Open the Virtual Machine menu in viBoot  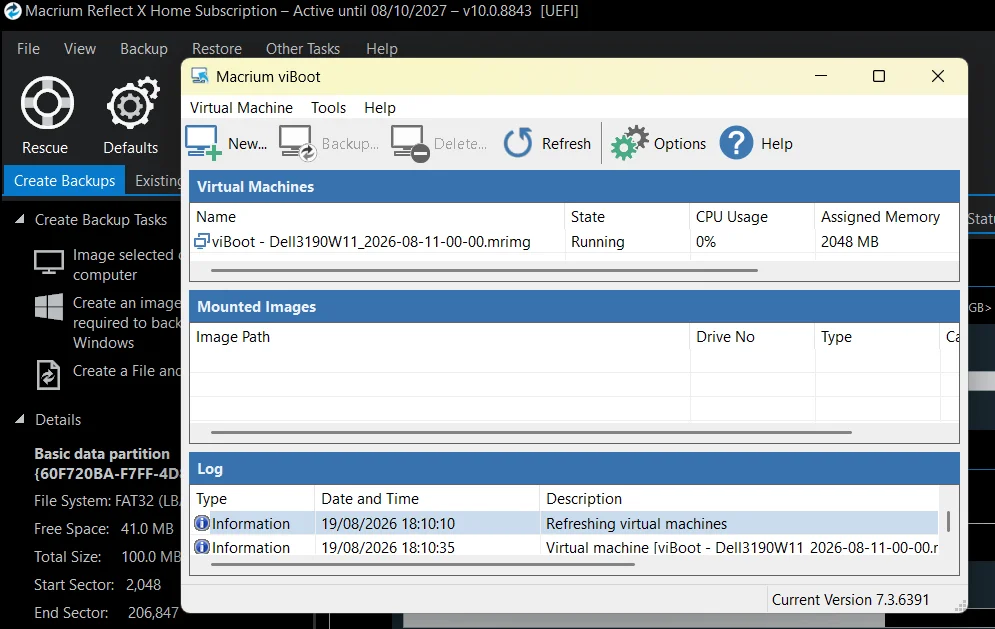pos(241,107)
